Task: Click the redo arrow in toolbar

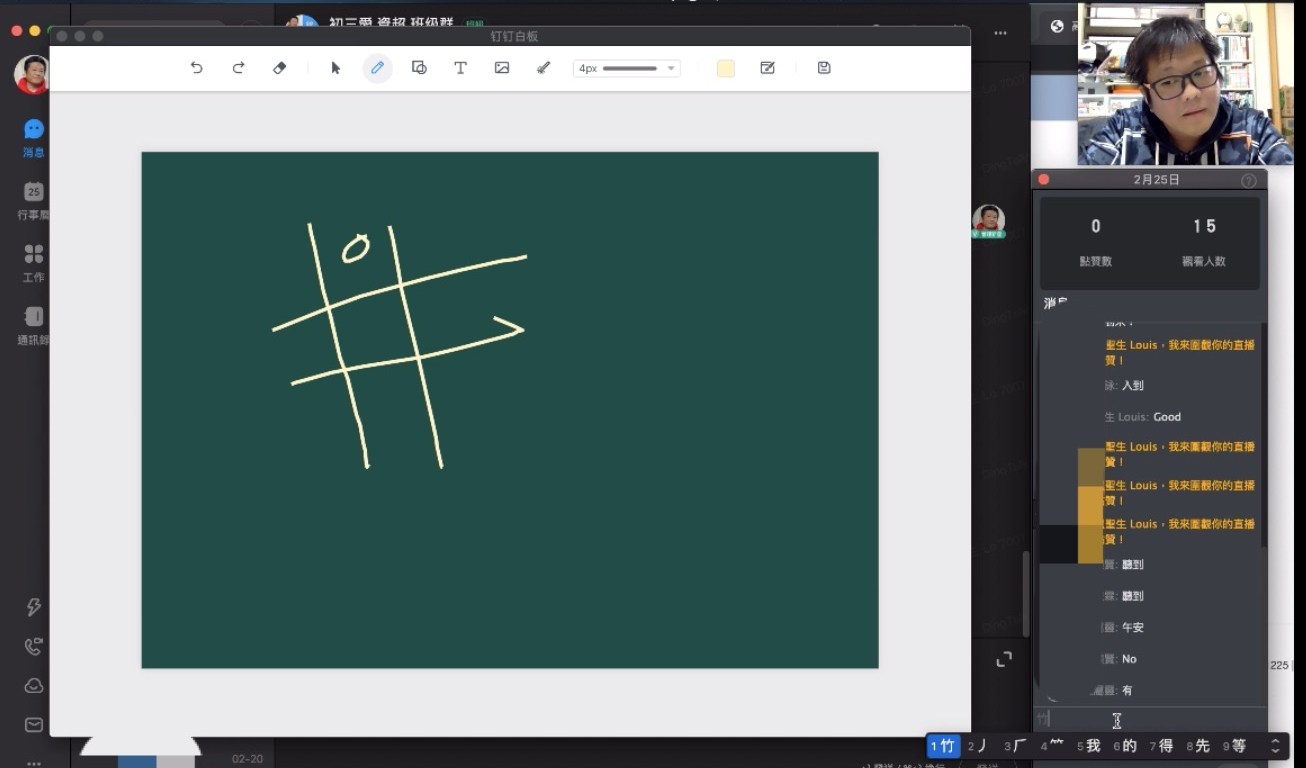Action: pos(238,68)
